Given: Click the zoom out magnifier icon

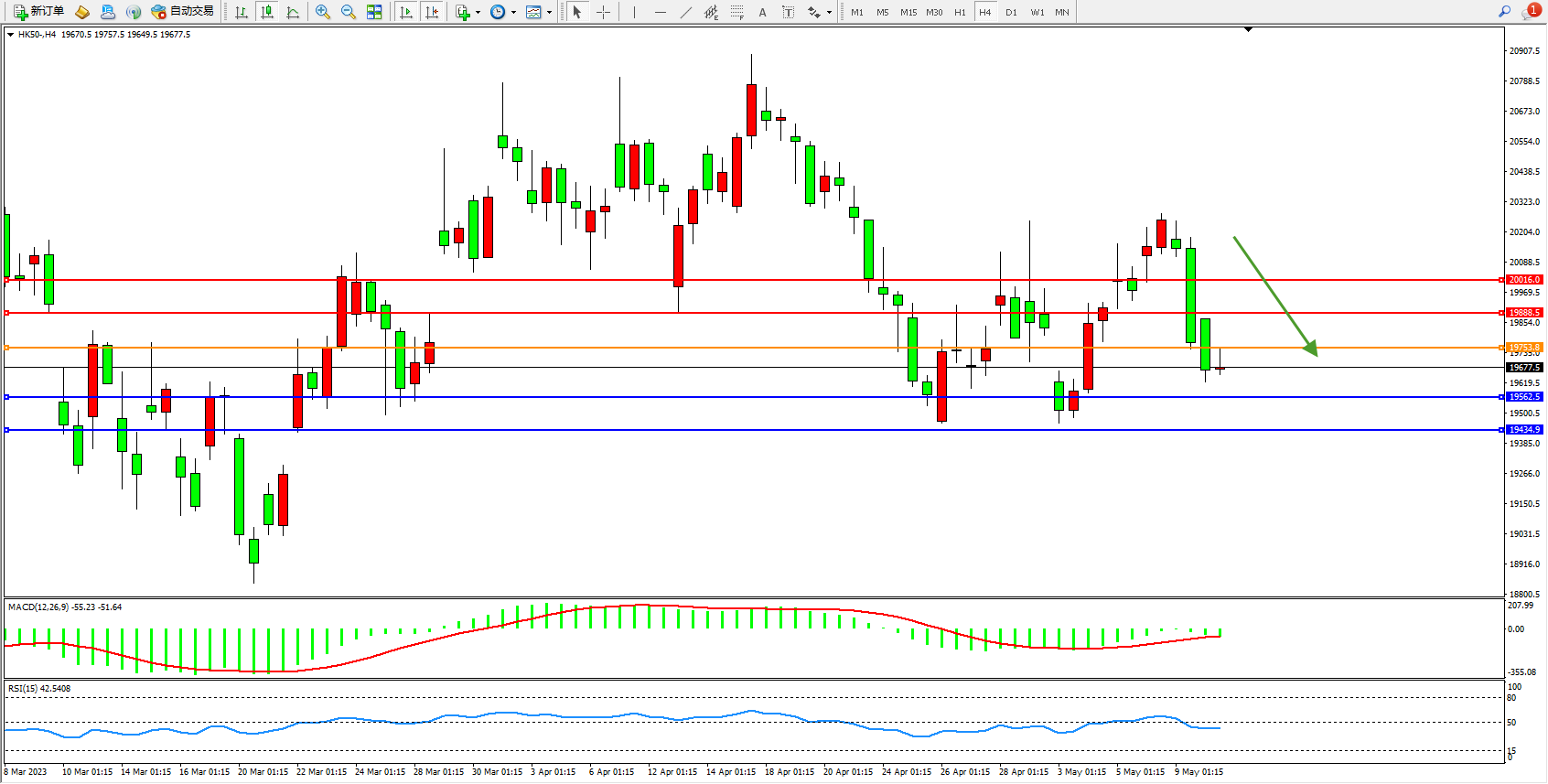Looking at the screenshot, I should [349, 12].
